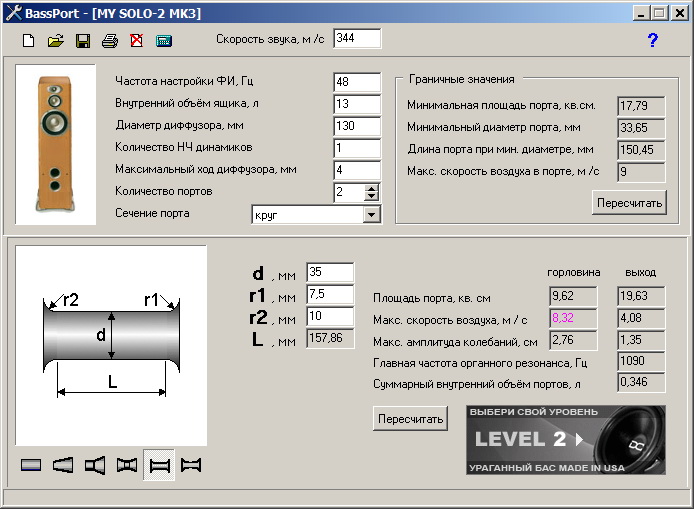Image resolution: width=694 pixels, height=509 pixels.
Task: Close the BassPort window
Action: click(x=679, y=13)
